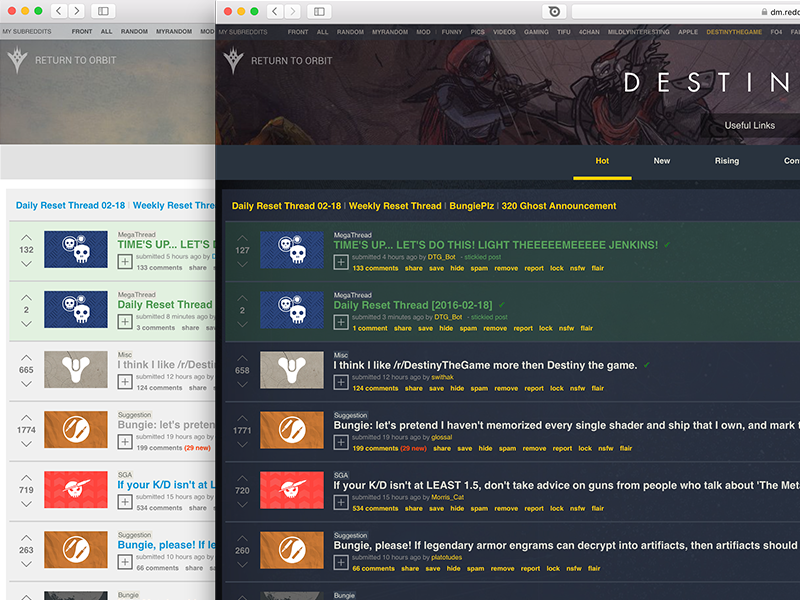The image size is (800, 600).
Task: Downvote the 1771-point Bungie shader post
Action: coord(242,444)
